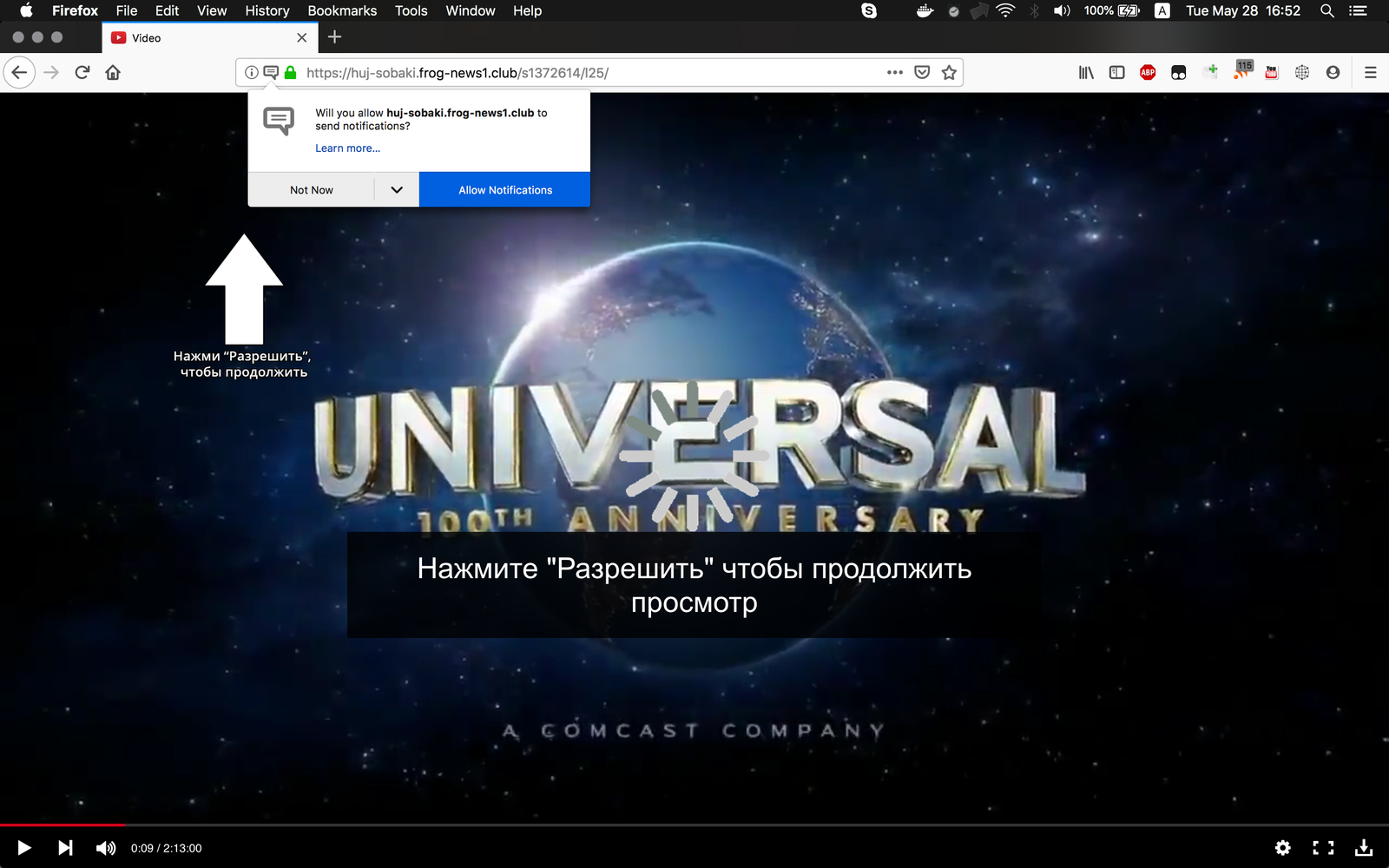
Task: Show the sidebars panel
Action: [1117, 73]
